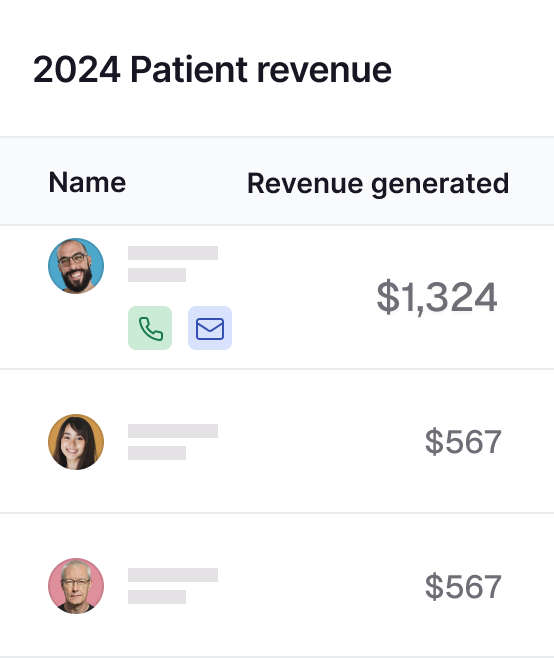Open the dark-haired woman's avatar photo
The width and height of the screenshot is (554, 658).
click(76, 442)
